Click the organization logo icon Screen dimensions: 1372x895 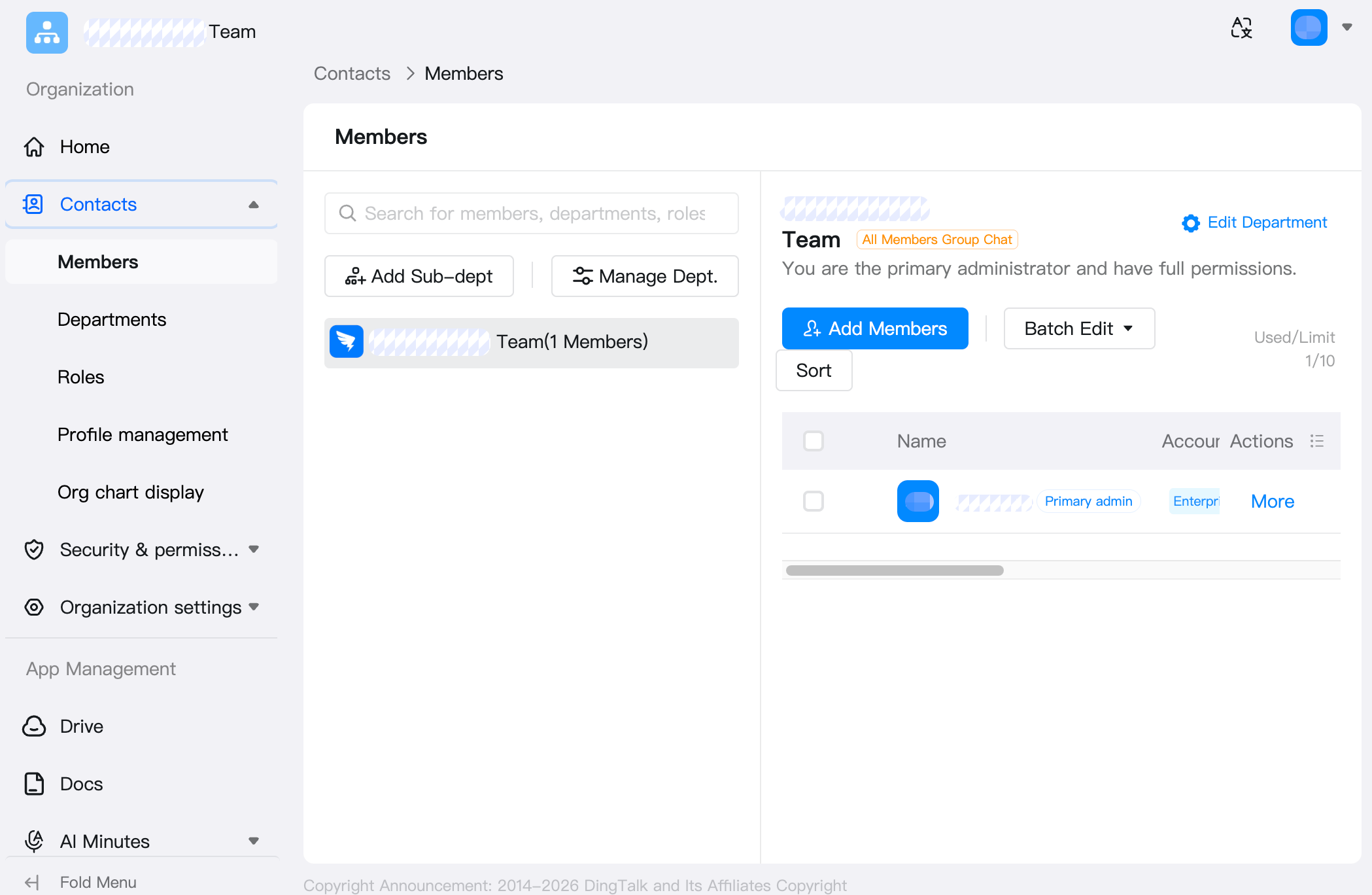pyautogui.click(x=47, y=32)
